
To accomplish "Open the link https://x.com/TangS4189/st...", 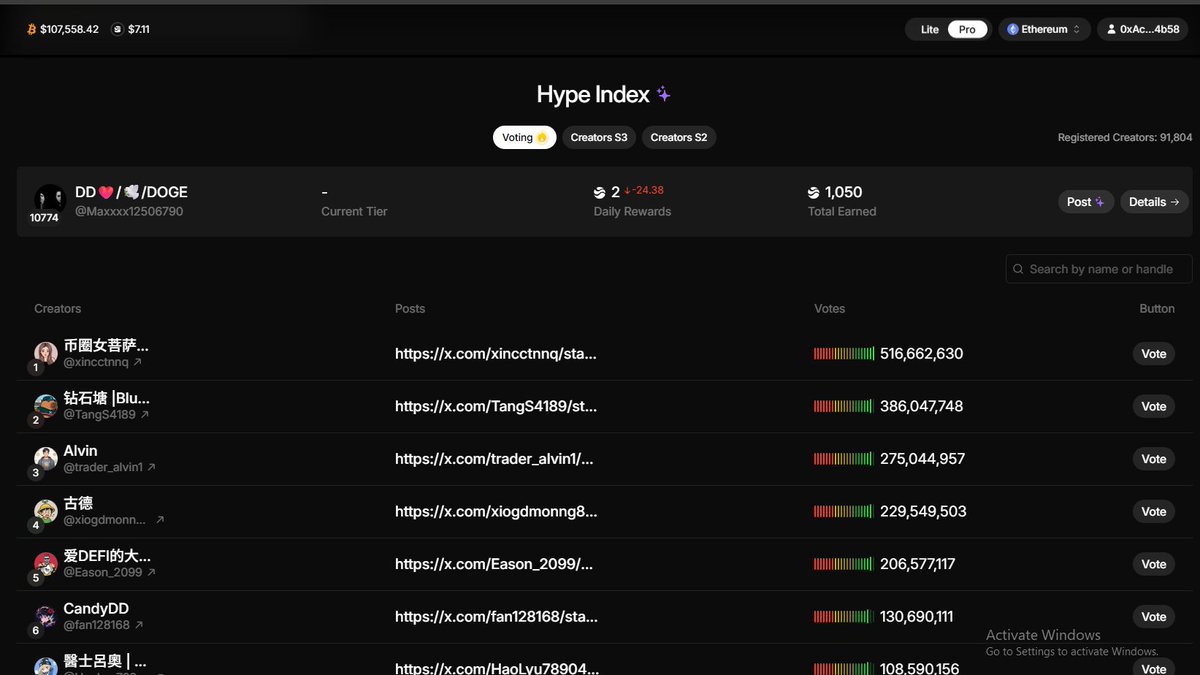I will [497, 406].
